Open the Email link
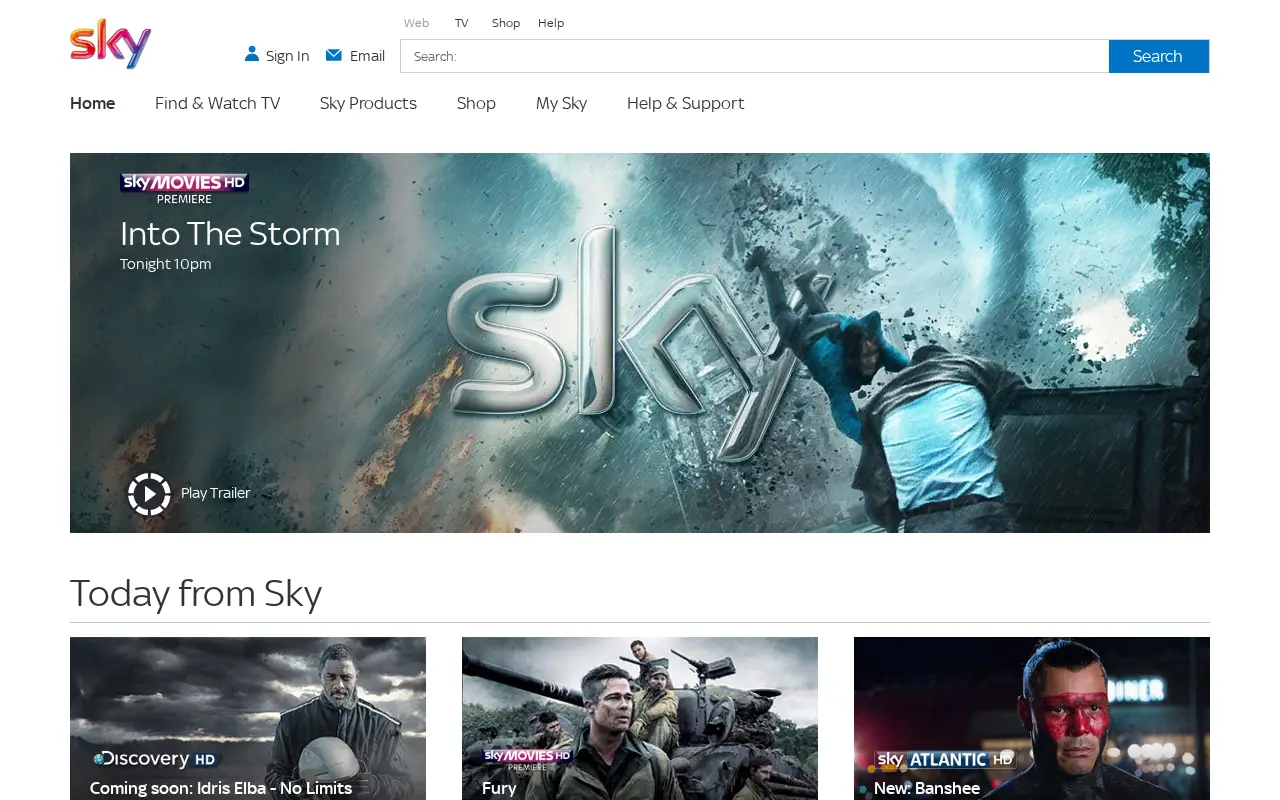This screenshot has width=1280, height=800. [x=367, y=56]
